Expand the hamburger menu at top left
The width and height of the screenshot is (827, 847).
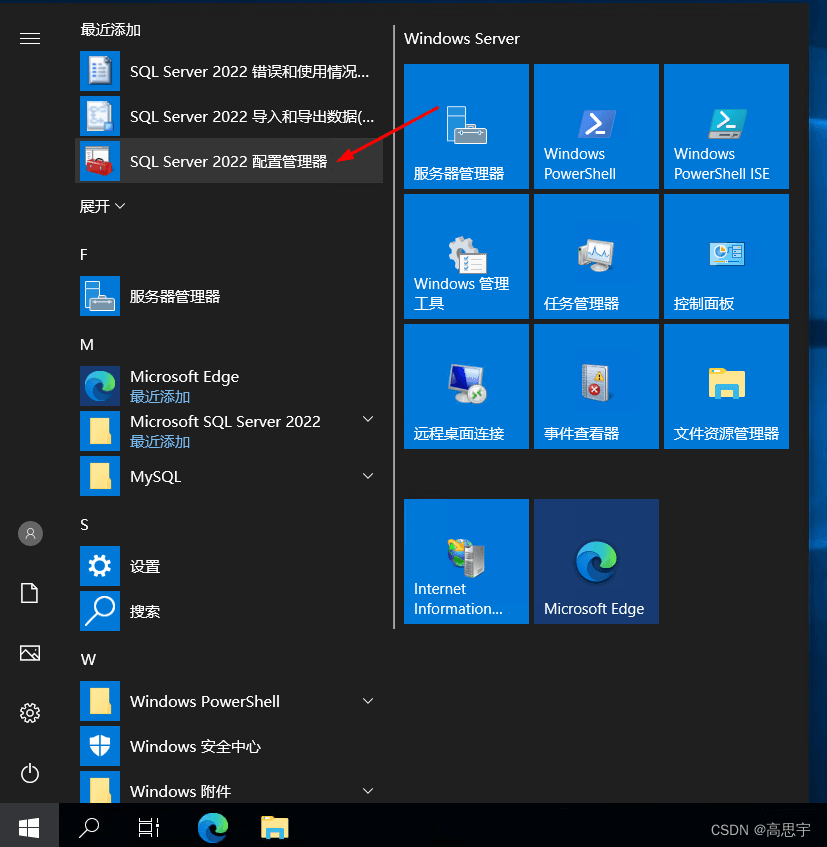(30, 38)
